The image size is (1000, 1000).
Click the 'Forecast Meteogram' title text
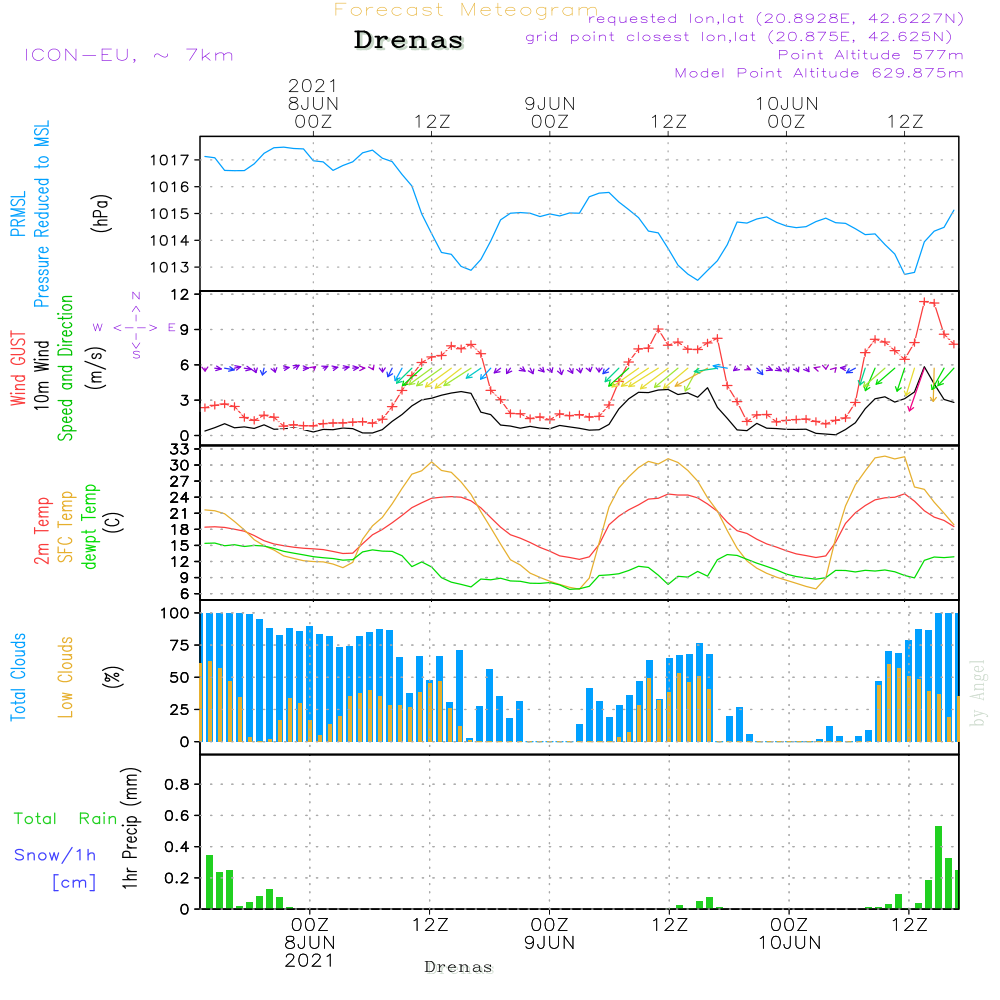coord(466,10)
